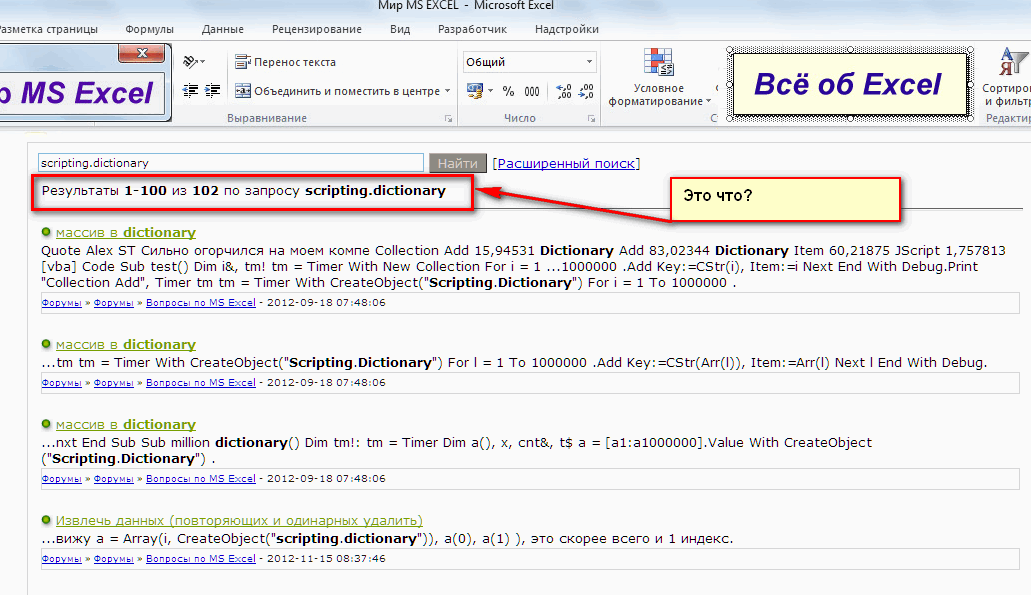
Task: Expand the Число group dialog launcher
Action: (590, 119)
